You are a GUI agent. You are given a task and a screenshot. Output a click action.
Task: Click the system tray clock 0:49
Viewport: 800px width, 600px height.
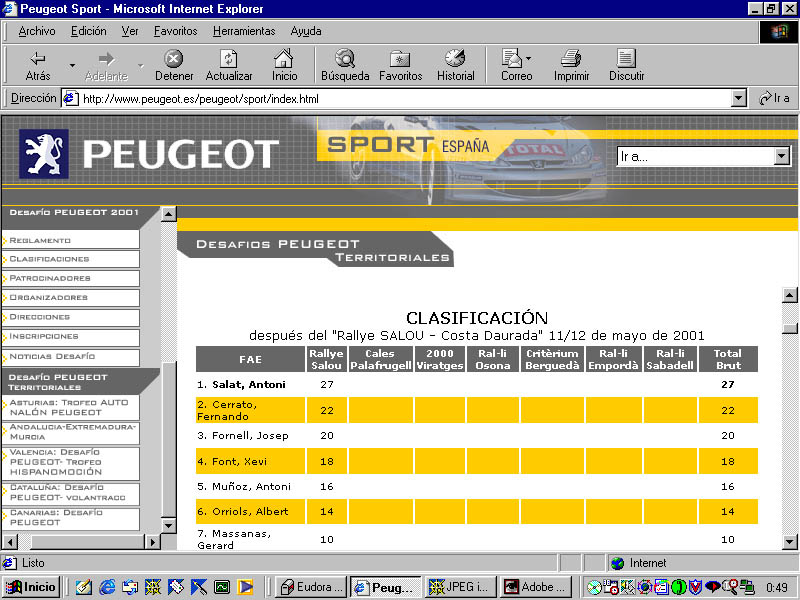coord(777,587)
